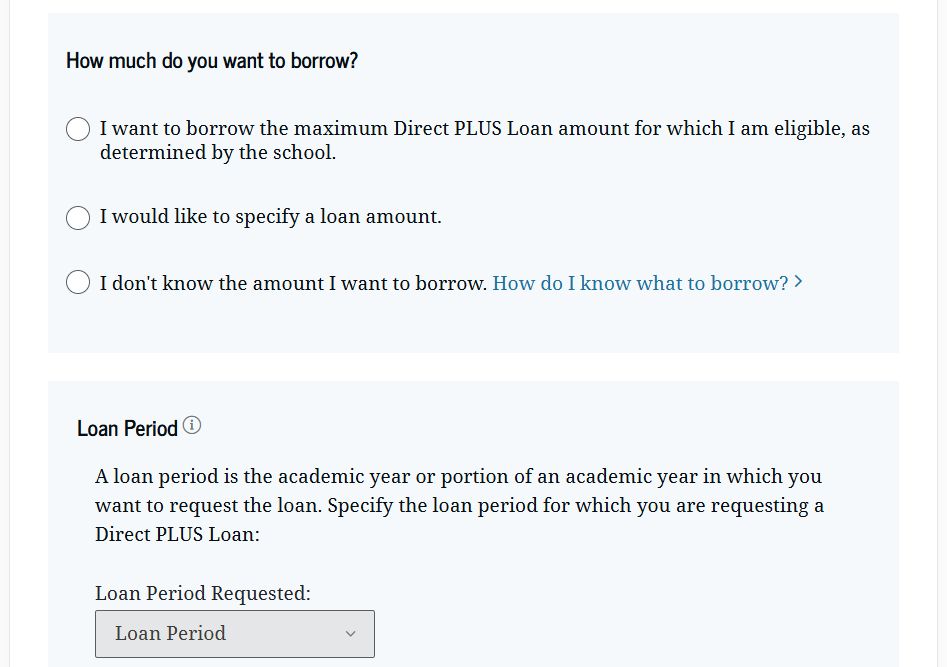Image resolution: width=947 pixels, height=667 pixels.
Task: Click the "Specify the loan period" sentence
Action: point(575,505)
